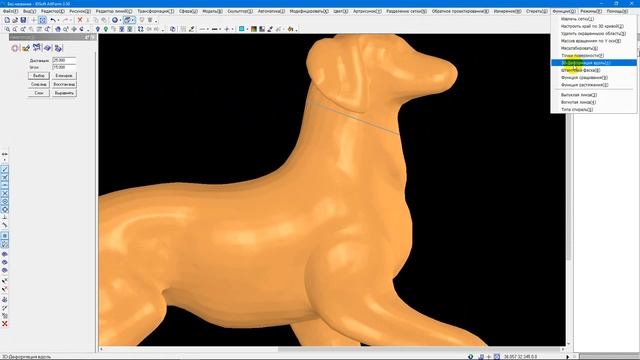Click the Слои button in side panel
This screenshot has width=640, height=360.
click(x=39, y=93)
